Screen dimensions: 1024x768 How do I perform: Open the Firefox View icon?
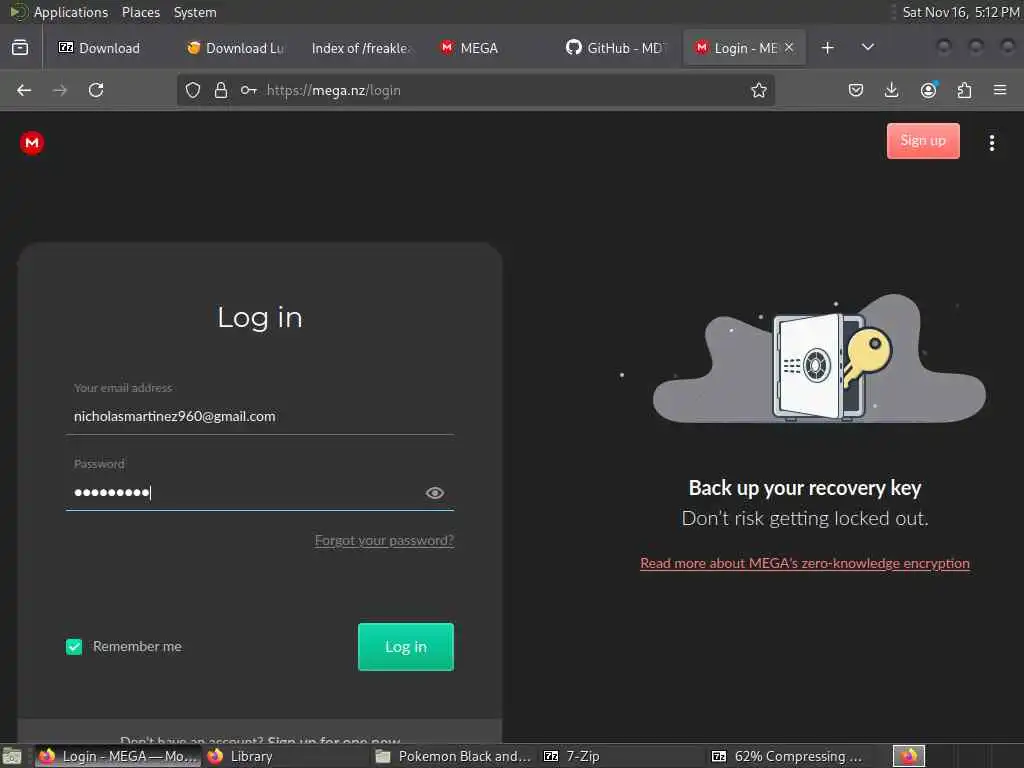[x=20, y=48]
